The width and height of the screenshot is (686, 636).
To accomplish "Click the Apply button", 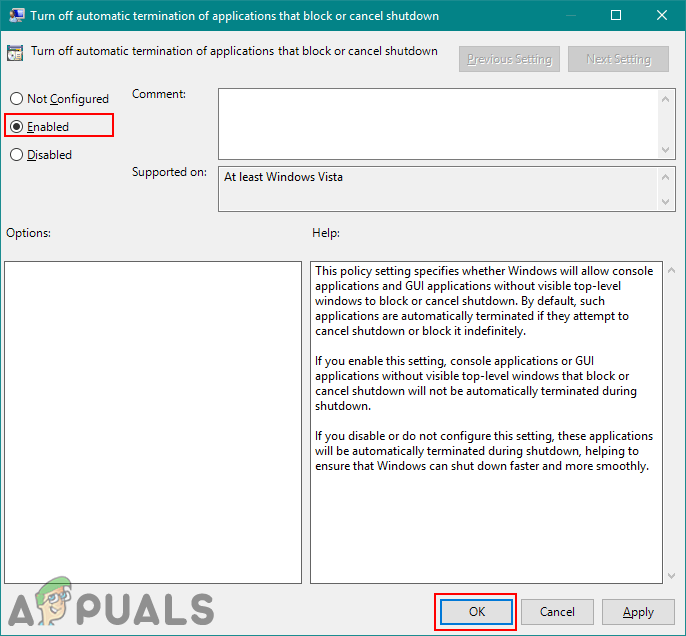I will pos(638,612).
